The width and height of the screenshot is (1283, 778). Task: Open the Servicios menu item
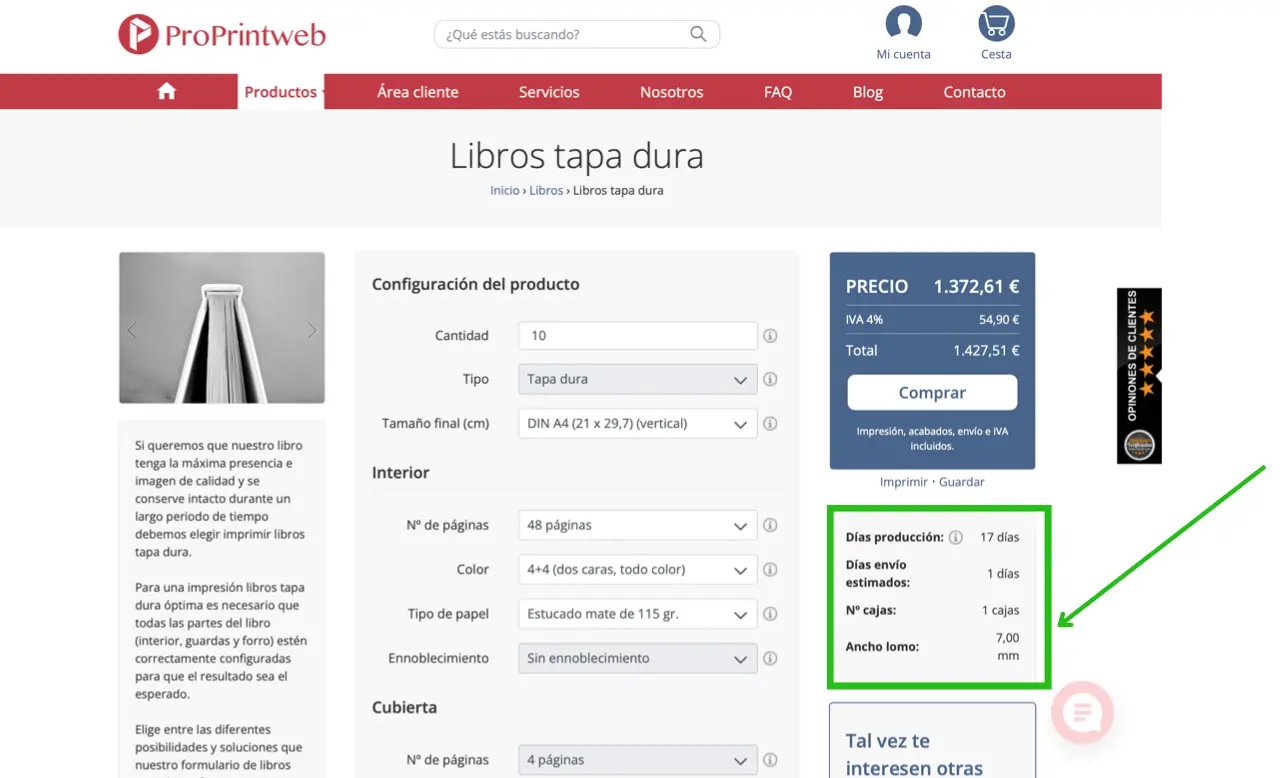tap(548, 92)
